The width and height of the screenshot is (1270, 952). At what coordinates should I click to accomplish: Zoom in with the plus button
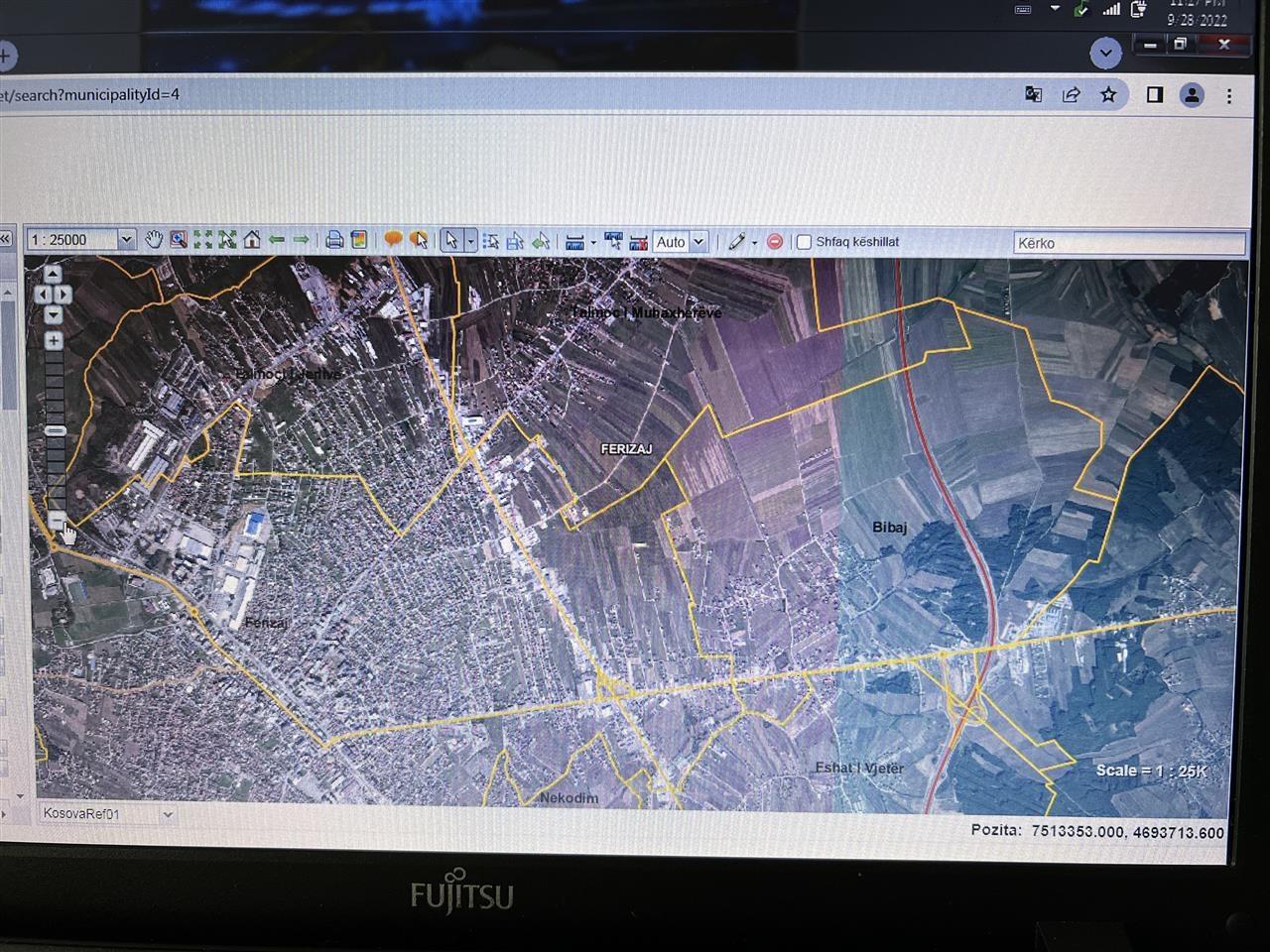pyautogui.click(x=54, y=341)
